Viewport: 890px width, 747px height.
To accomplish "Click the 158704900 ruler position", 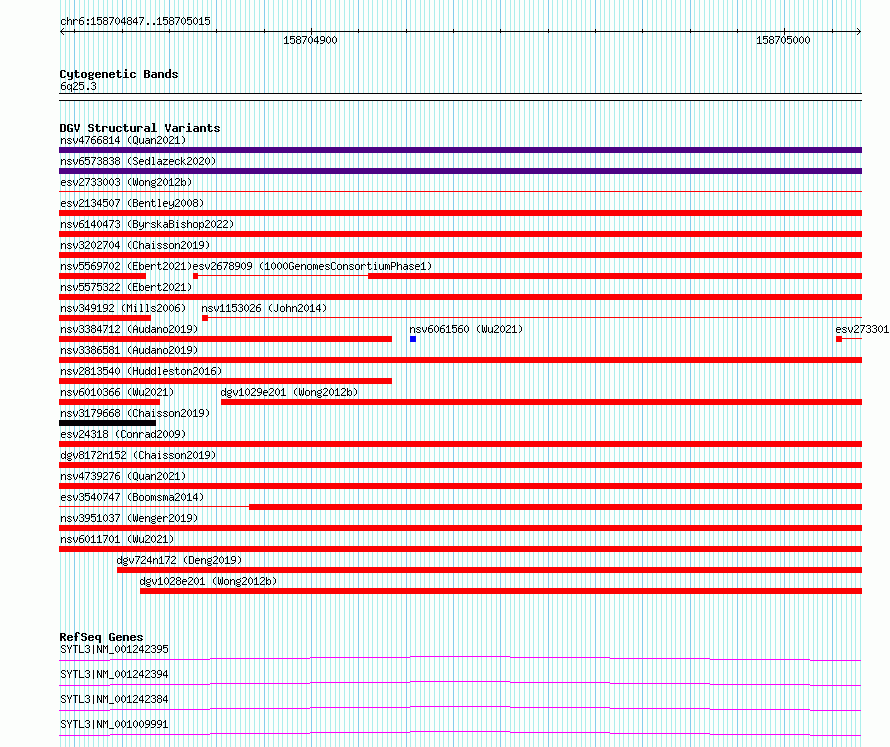I will pos(310,40).
